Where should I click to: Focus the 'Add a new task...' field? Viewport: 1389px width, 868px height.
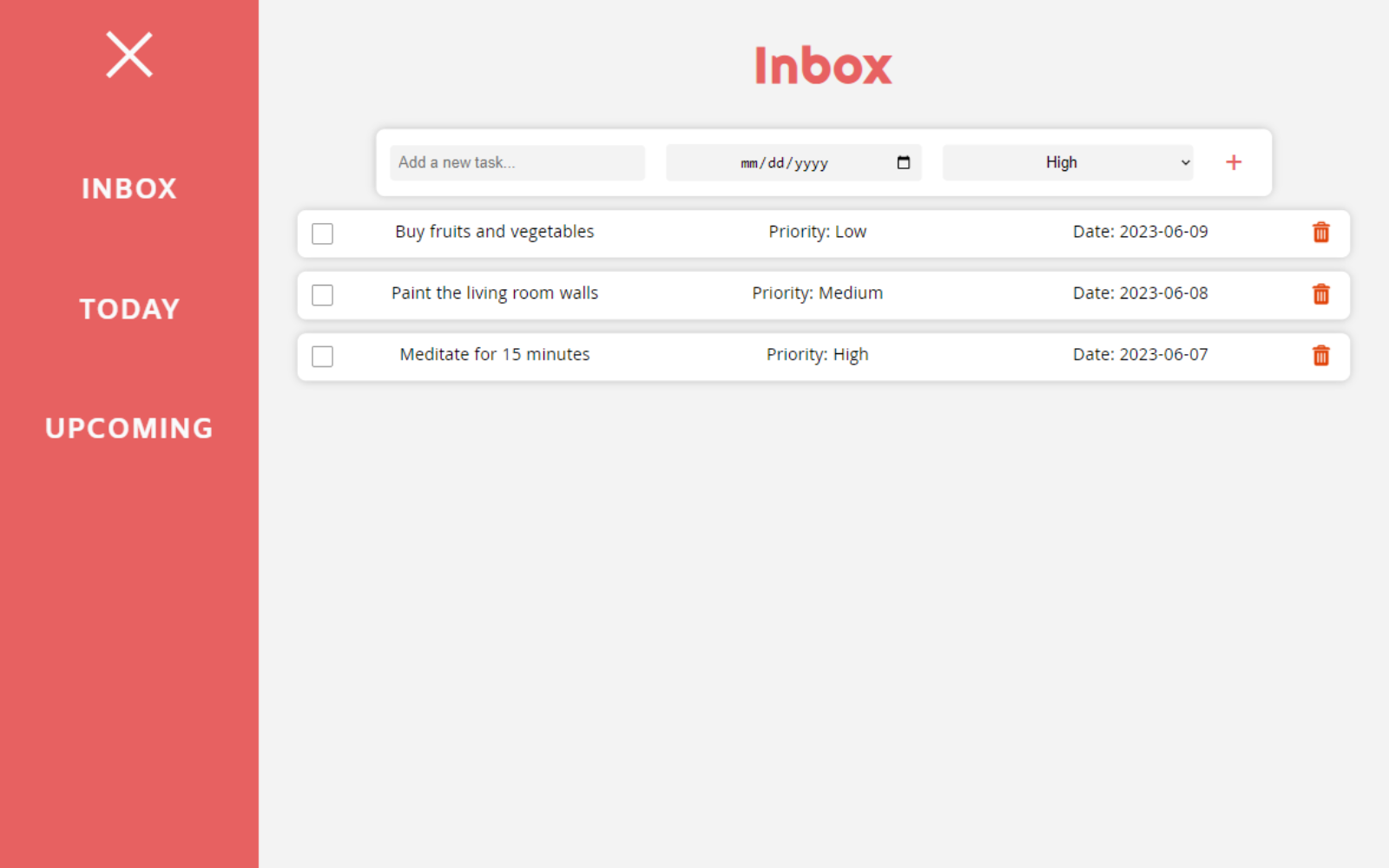[x=517, y=162]
